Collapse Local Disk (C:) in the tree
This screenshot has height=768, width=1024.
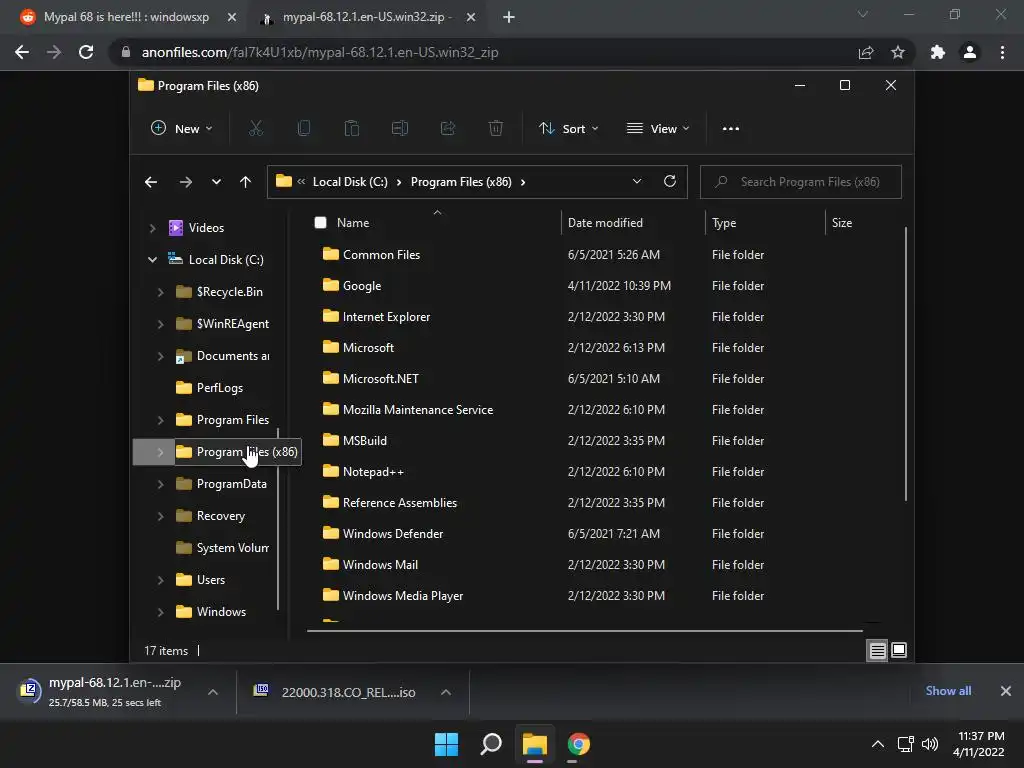pos(152,260)
